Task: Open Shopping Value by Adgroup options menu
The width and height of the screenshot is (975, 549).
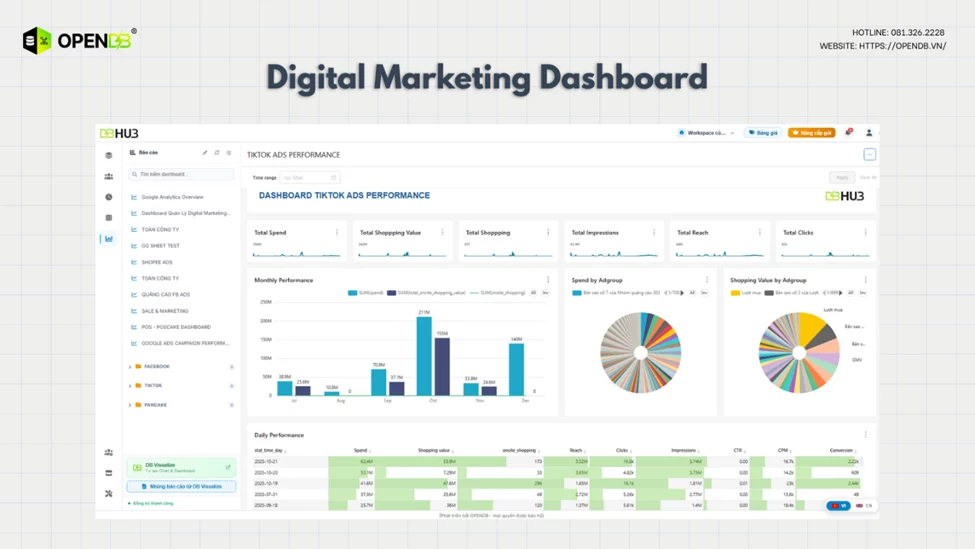Action: coord(866,280)
